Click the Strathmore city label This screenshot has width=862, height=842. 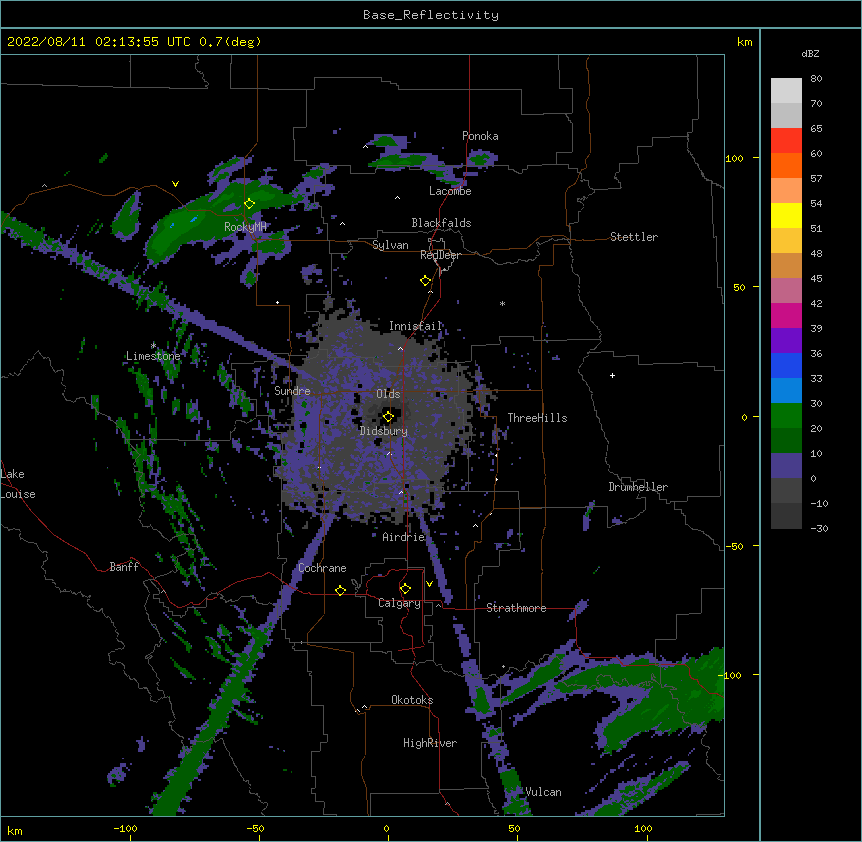[x=516, y=608]
